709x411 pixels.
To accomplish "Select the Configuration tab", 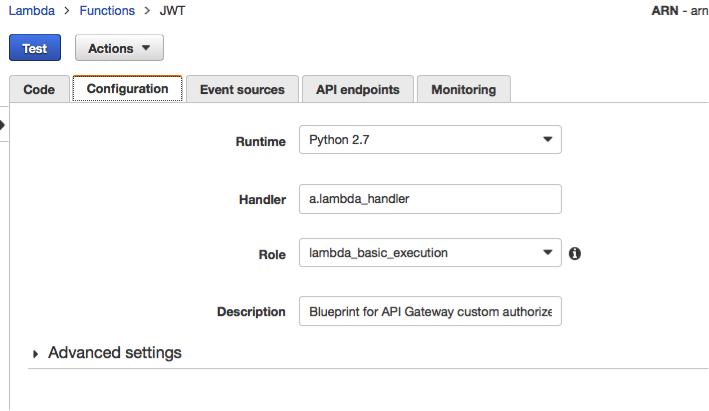I will pos(127,89).
